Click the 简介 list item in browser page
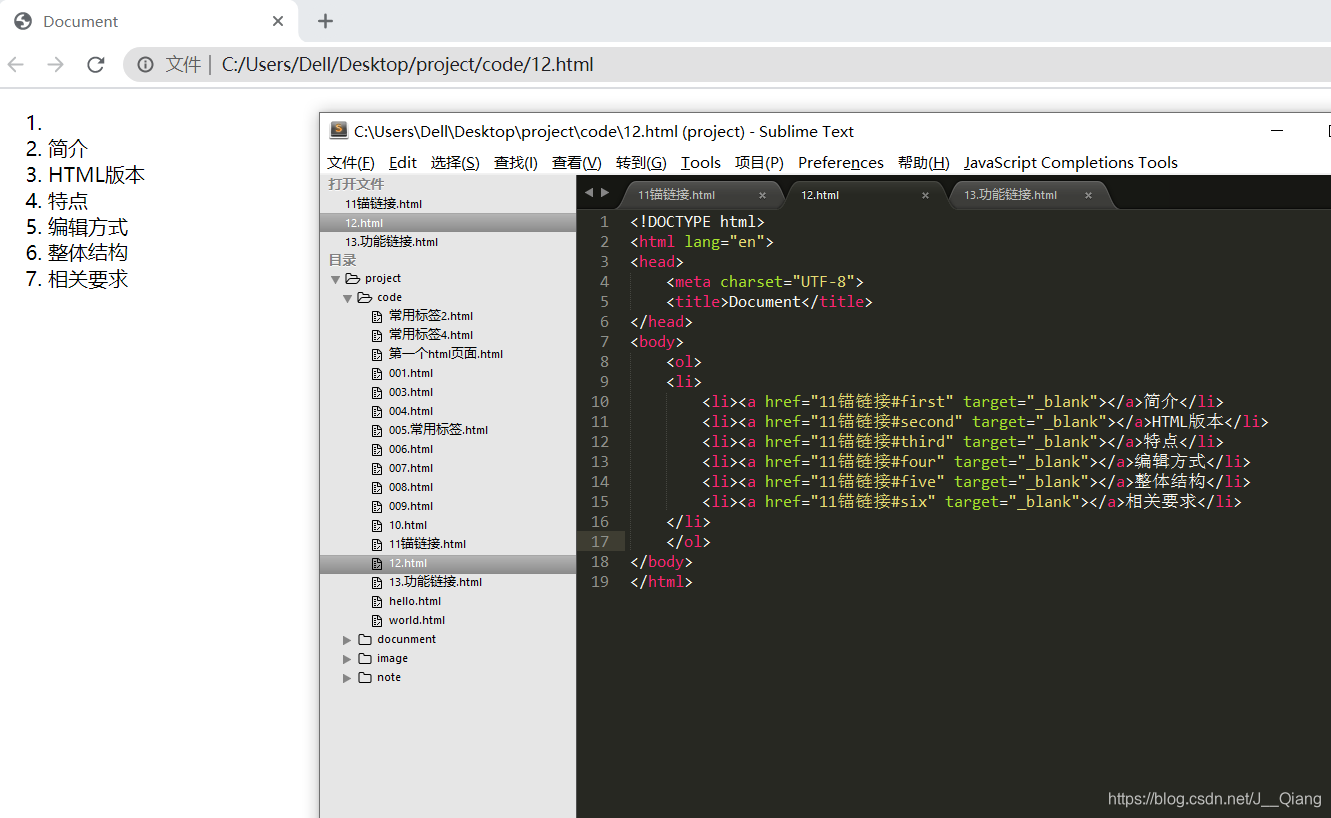 [x=68, y=149]
